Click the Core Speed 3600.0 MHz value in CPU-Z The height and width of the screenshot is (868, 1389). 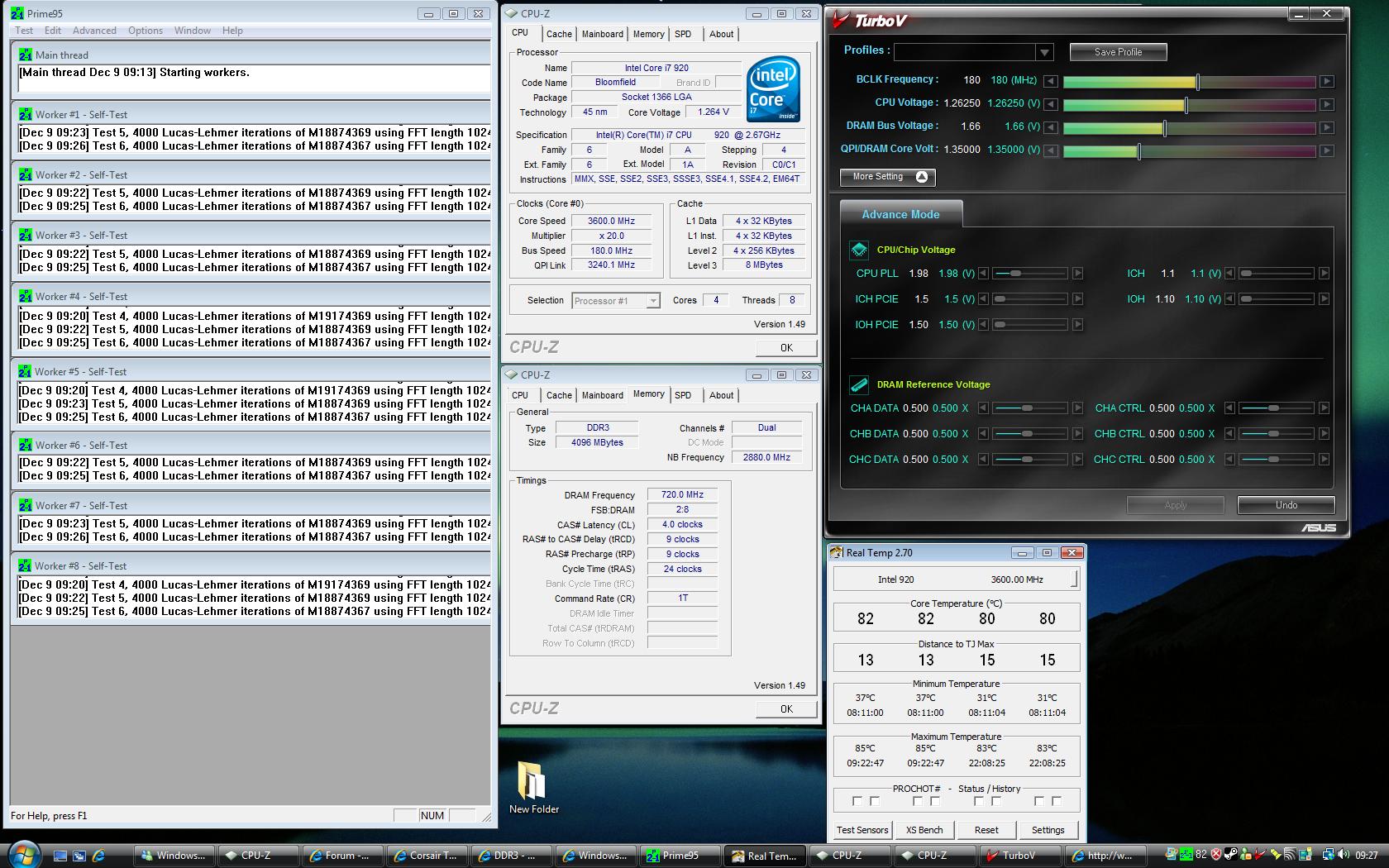tap(611, 221)
